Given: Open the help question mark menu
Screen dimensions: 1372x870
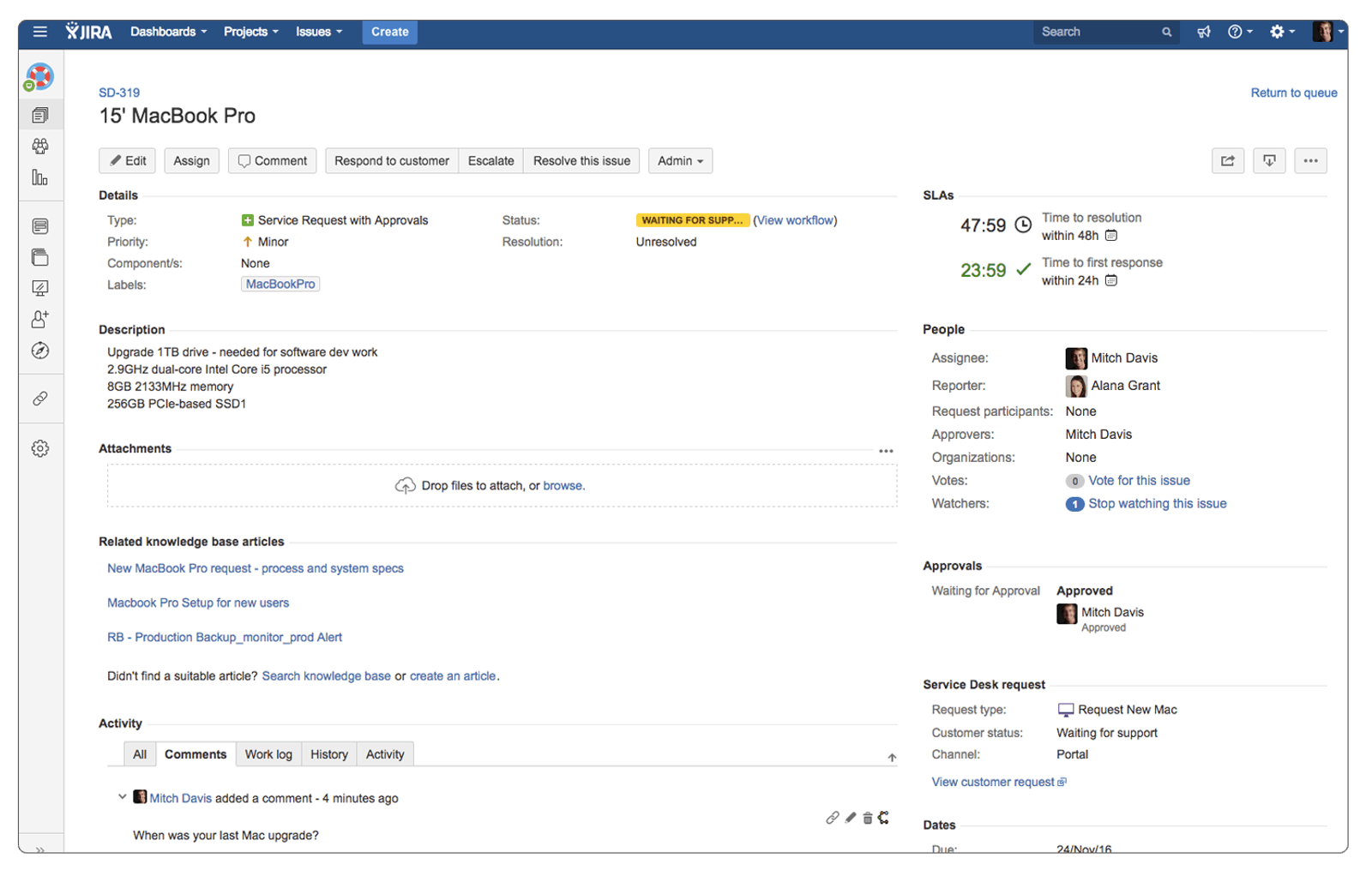Looking at the screenshot, I should pos(1240,32).
